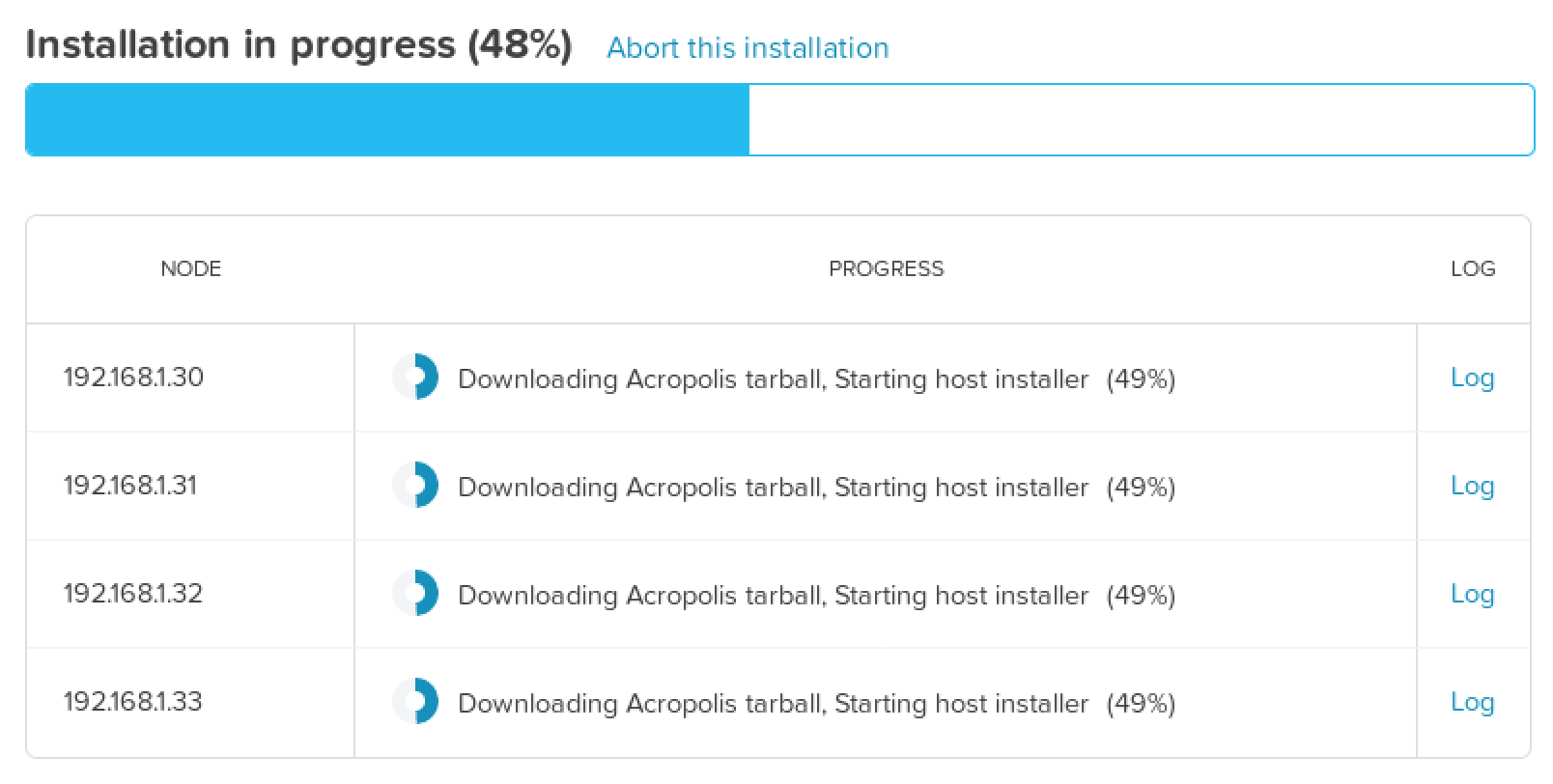Screen dimensions: 1553x784
Task: Click progress spinner icon for node 192.168.1.32
Action: (x=415, y=594)
